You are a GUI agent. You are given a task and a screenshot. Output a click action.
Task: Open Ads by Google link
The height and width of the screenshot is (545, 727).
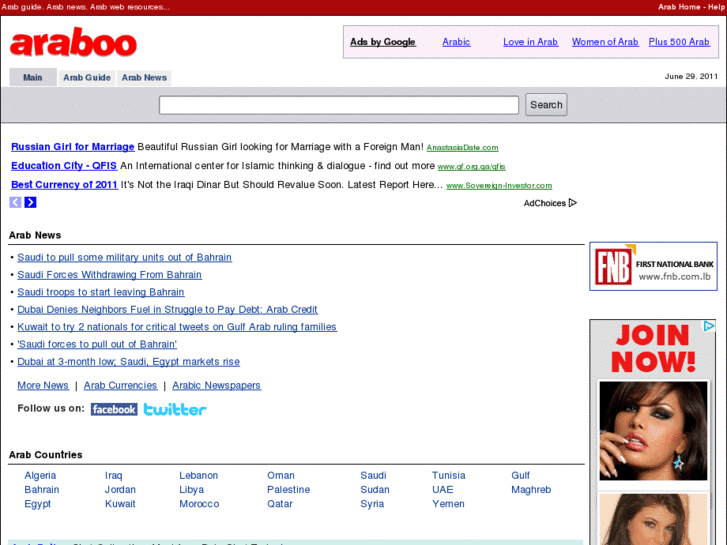click(x=383, y=42)
